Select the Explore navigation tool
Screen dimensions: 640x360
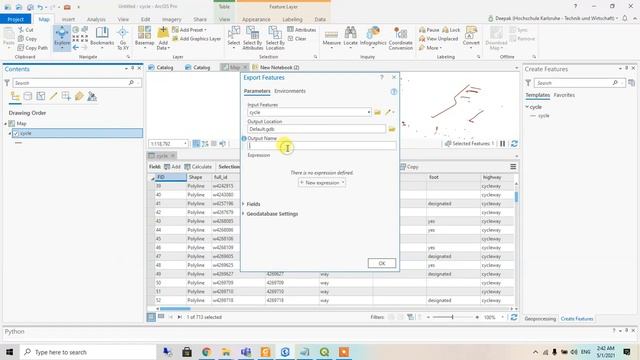click(62, 37)
